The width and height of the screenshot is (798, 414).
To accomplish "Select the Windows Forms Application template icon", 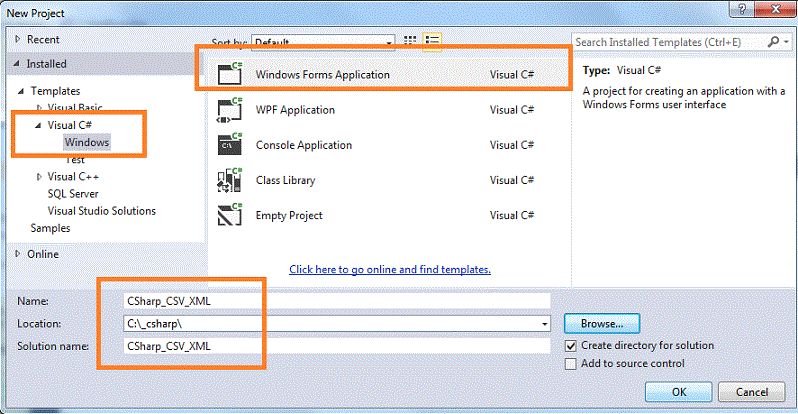I will pyautogui.click(x=230, y=74).
